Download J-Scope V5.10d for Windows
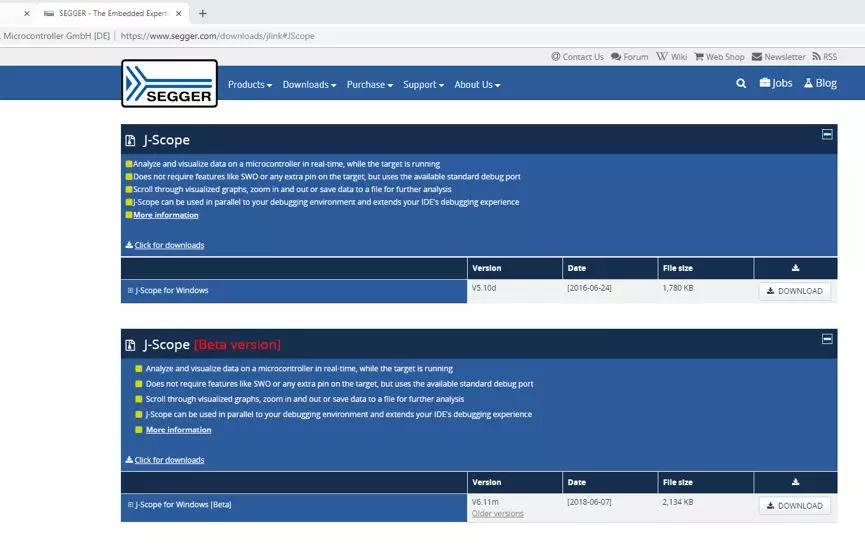 point(794,291)
